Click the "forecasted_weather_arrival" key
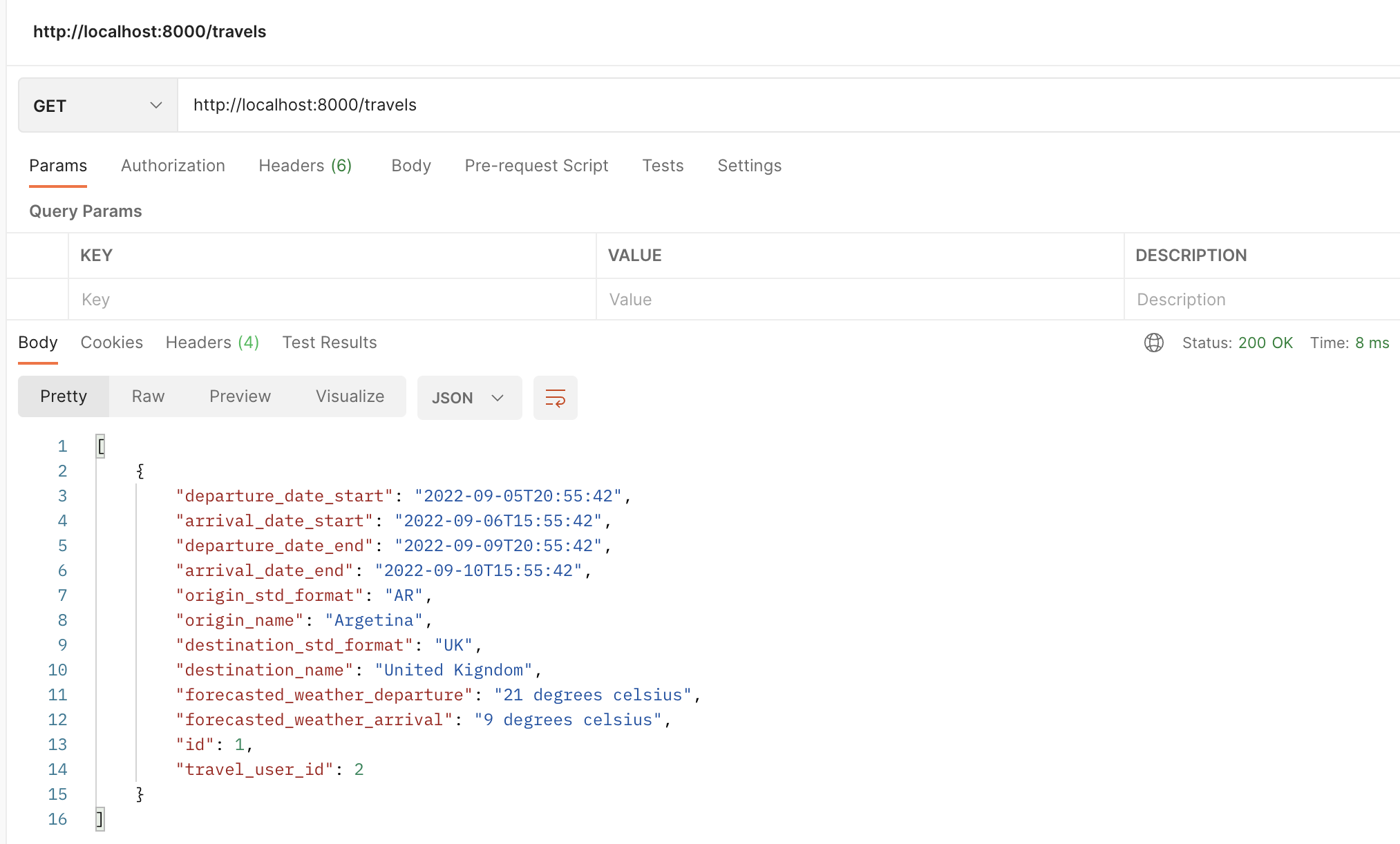Viewport: 1400px width, 844px height. (314, 720)
